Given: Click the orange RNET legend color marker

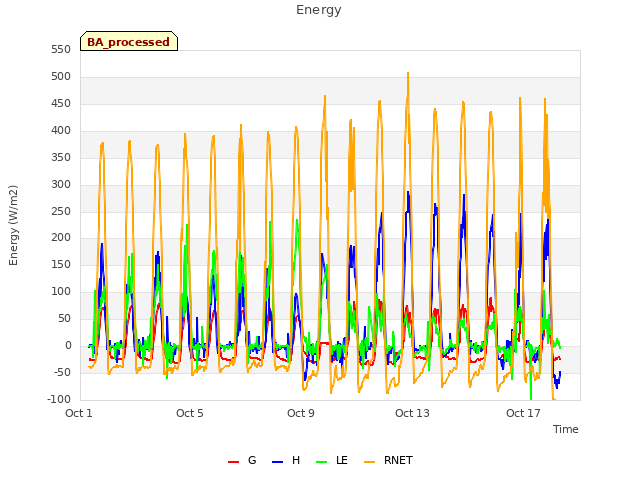Looking at the screenshot, I should tap(369, 462).
